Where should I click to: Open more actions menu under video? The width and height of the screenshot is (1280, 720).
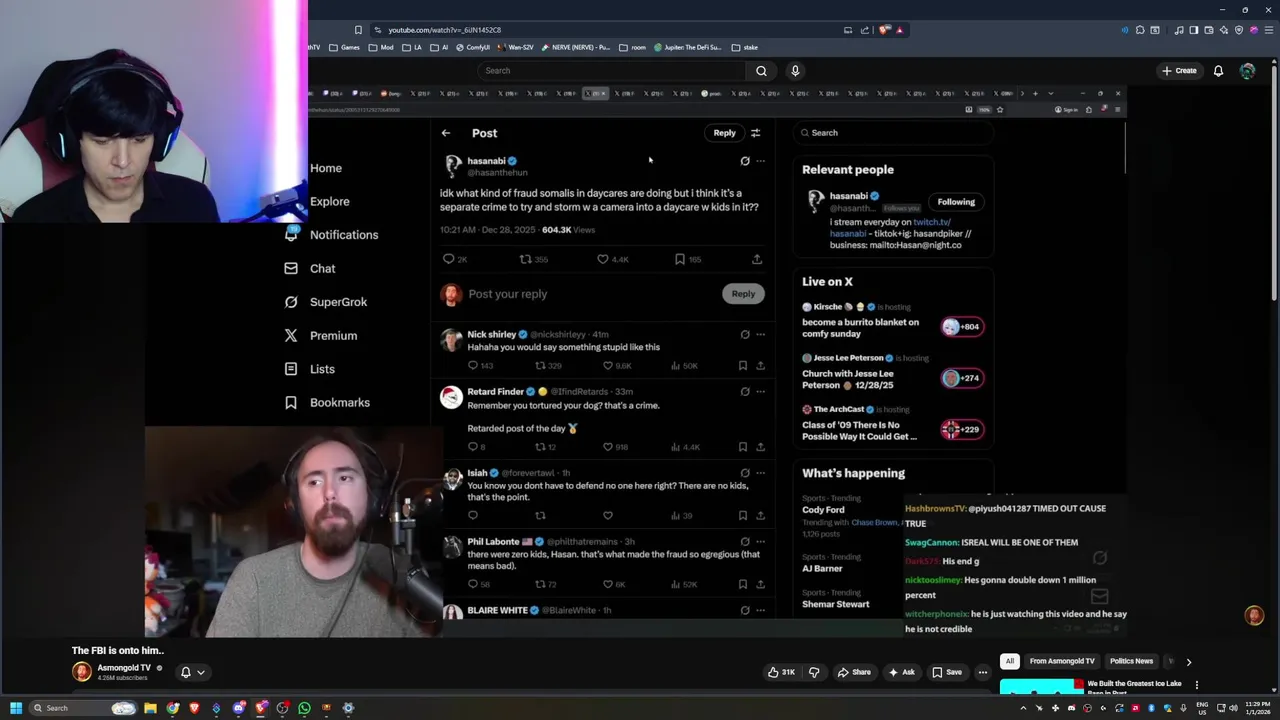(x=983, y=672)
